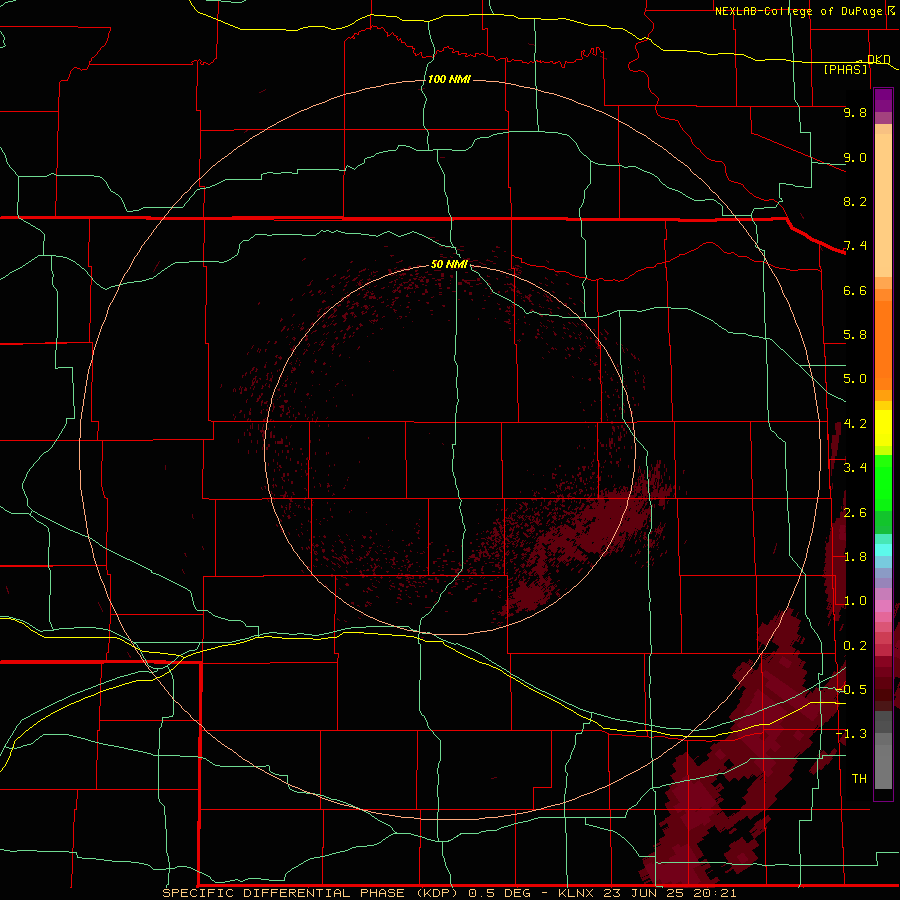This screenshot has width=900, height=900.
Task: Click the -1.3 value on color scale
Action: coord(851,734)
